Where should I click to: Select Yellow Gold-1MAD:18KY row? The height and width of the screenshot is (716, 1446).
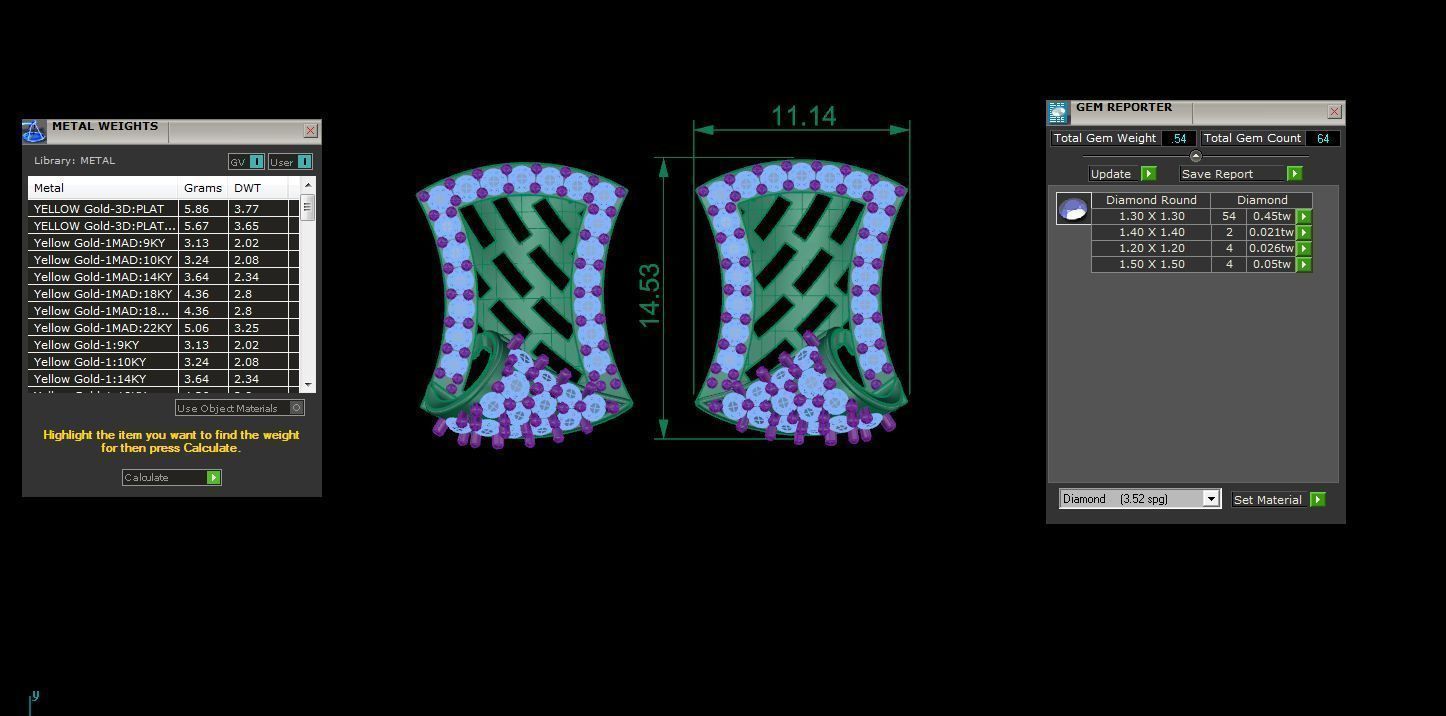point(164,294)
